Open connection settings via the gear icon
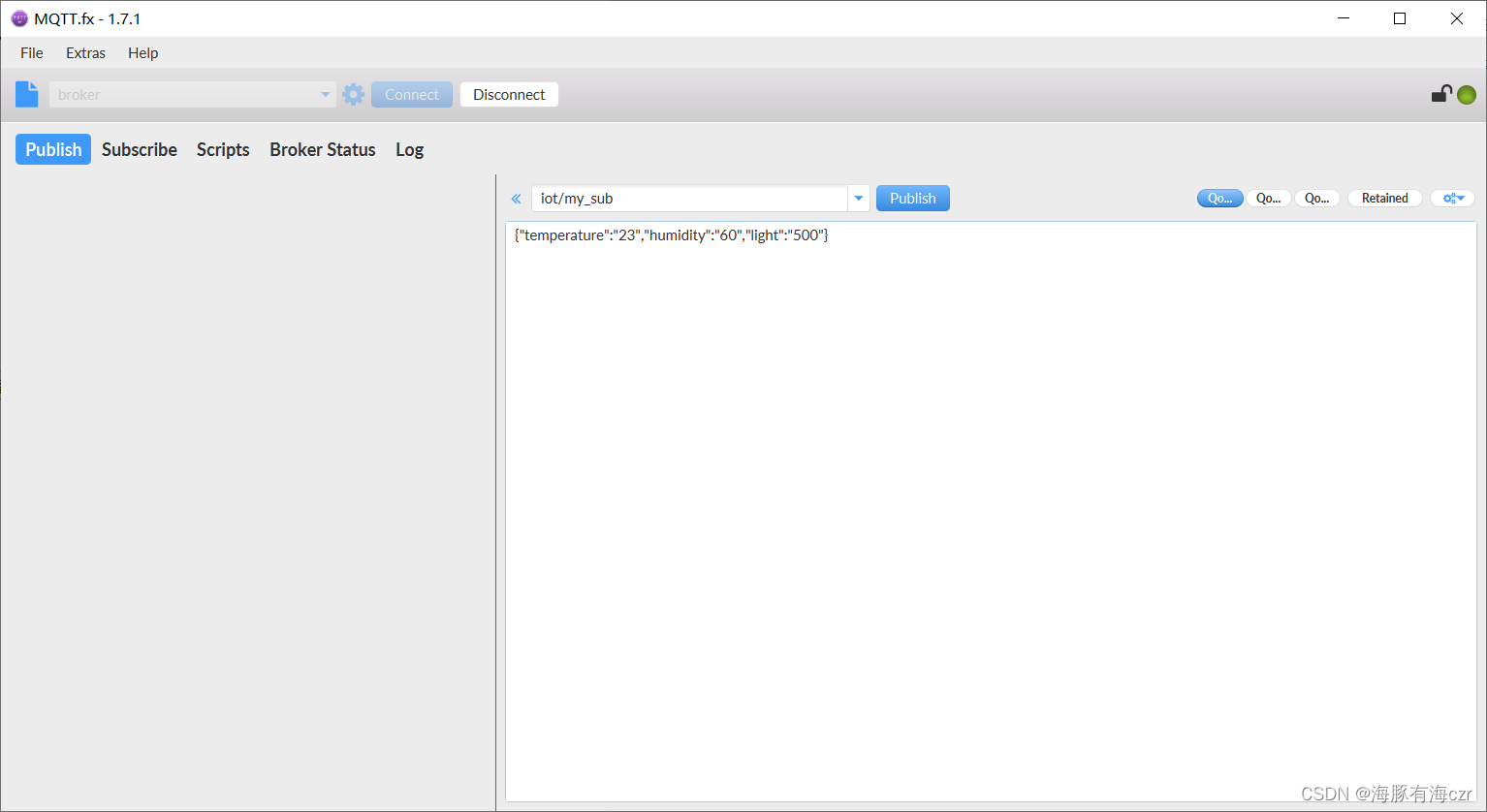Image resolution: width=1487 pixels, height=812 pixels. tap(354, 94)
